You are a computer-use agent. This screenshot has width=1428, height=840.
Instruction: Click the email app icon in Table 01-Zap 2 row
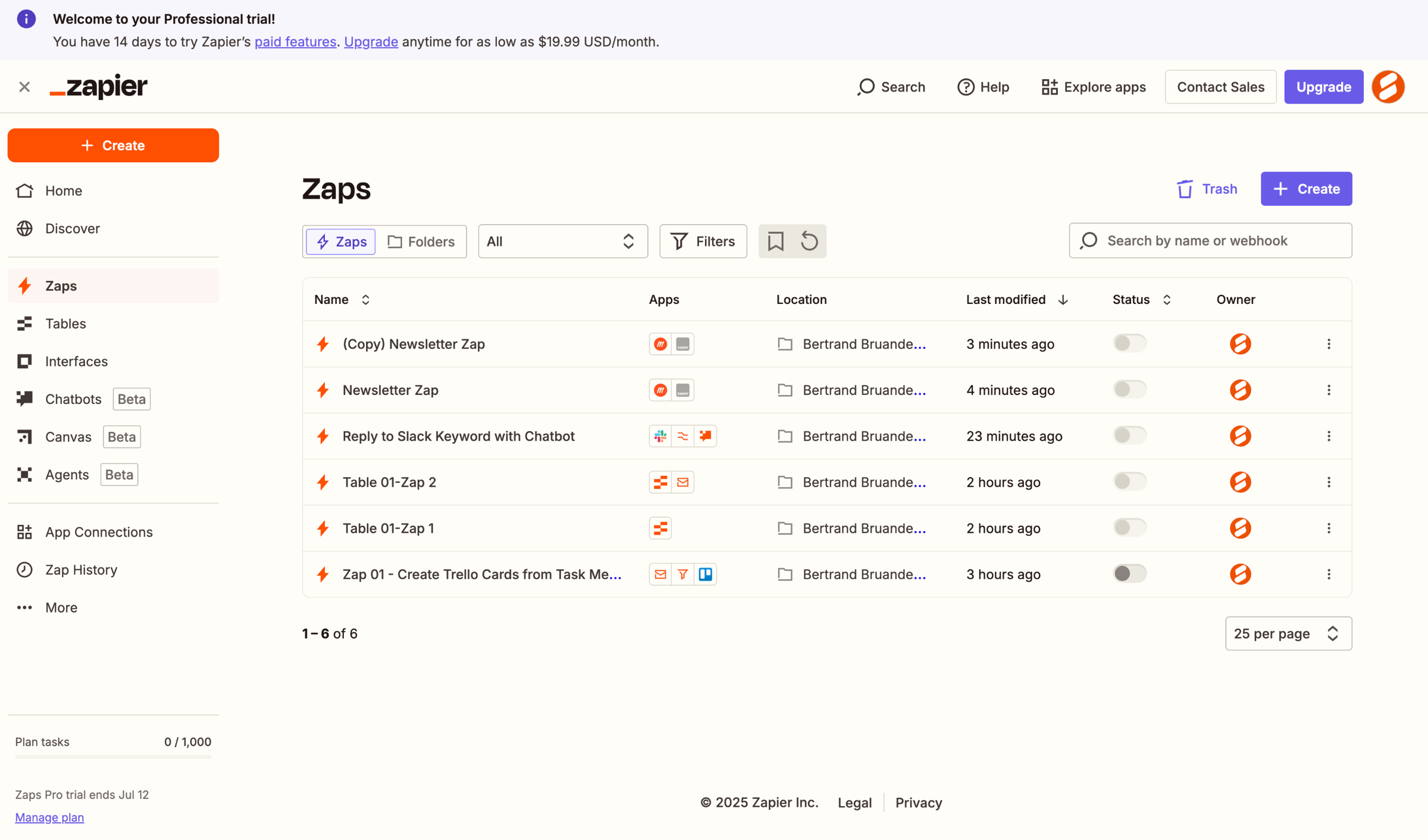tap(682, 482)
